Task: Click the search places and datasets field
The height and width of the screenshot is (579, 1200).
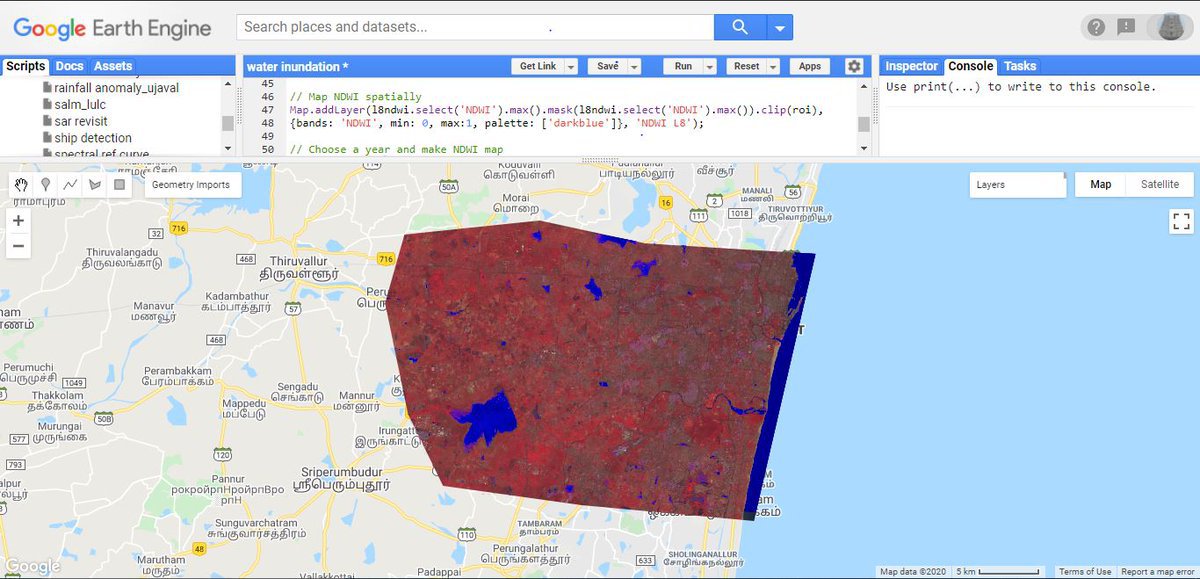Action: click(x=475, y=27)
